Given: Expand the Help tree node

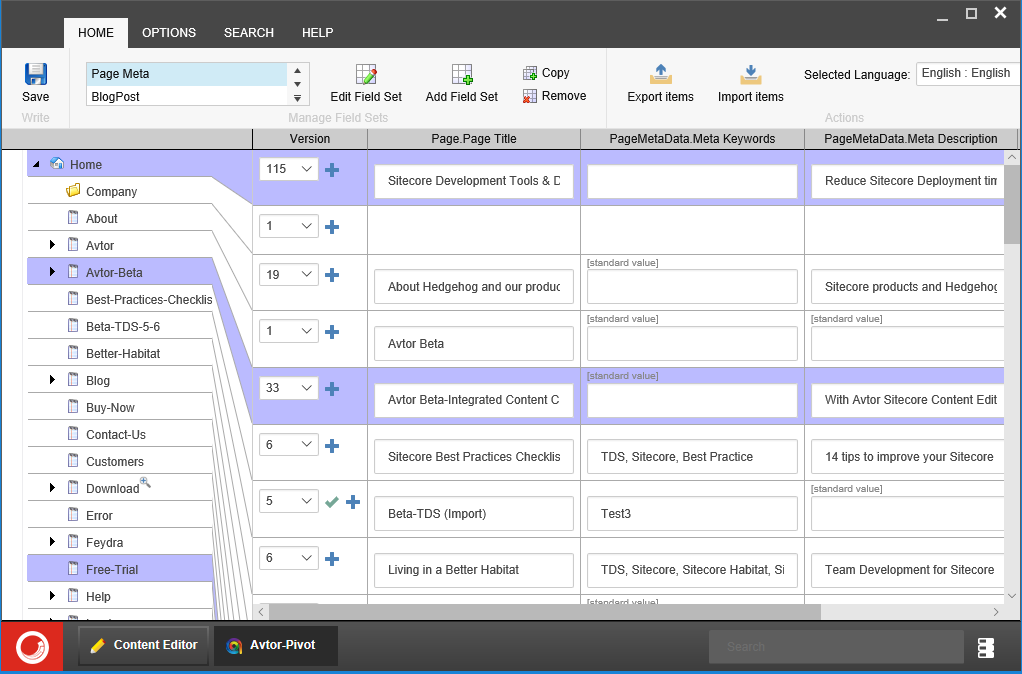Looking at the screenshot, I should [x=52, y=595].
